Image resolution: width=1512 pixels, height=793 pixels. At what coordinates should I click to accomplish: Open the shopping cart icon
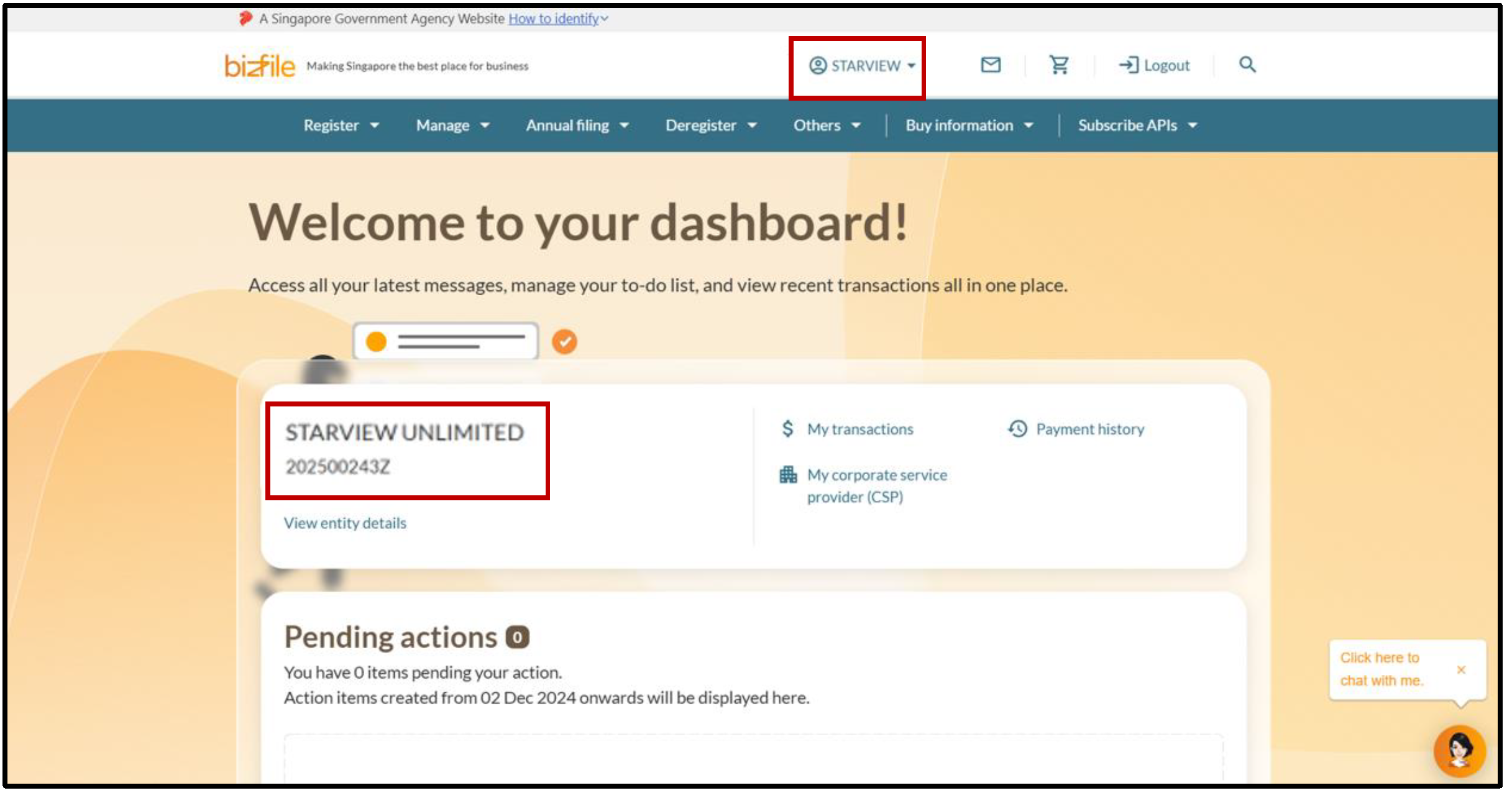[x=1059, y=65]
